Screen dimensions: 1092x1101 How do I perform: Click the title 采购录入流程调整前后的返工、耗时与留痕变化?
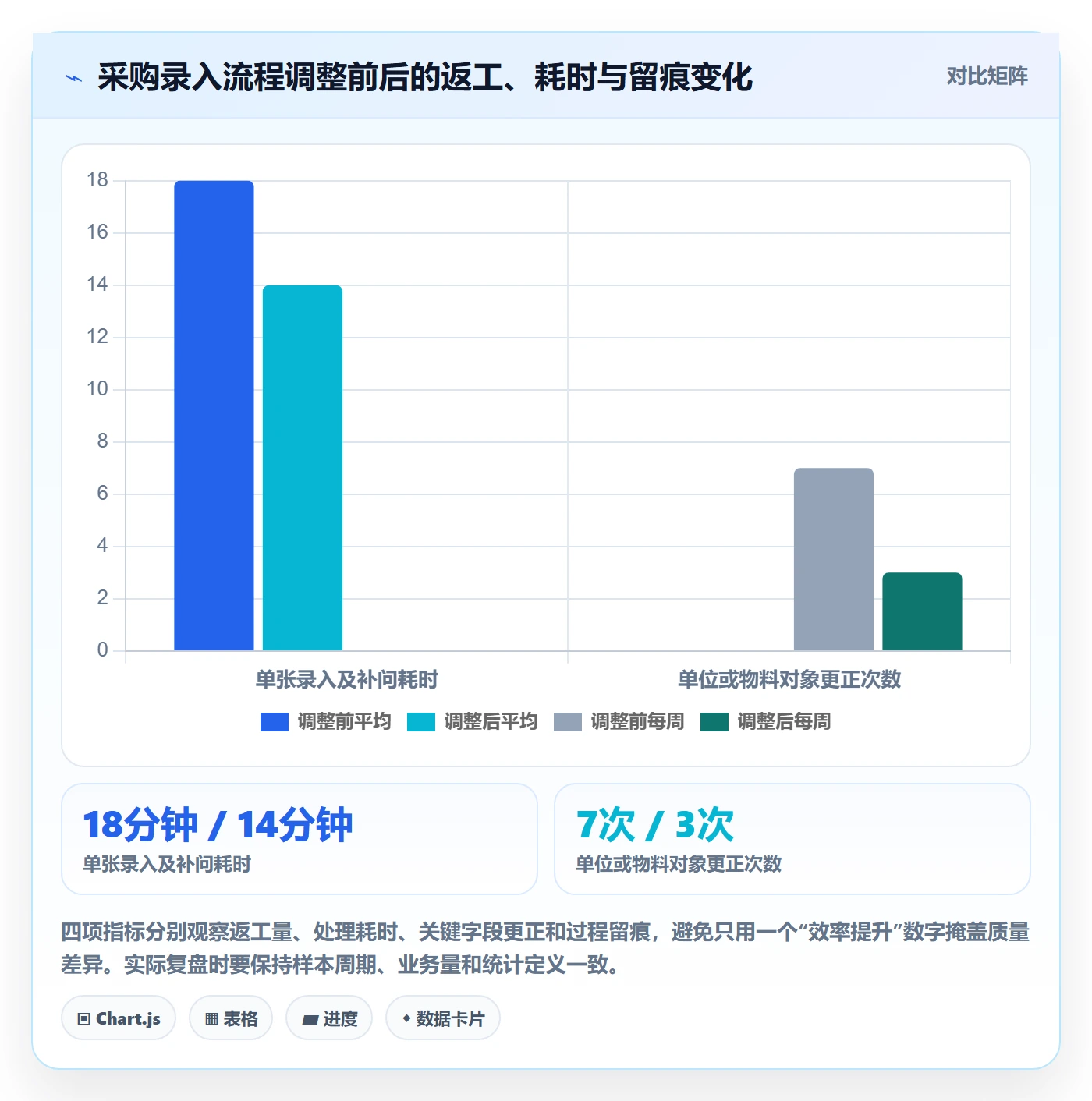click(425, 77)
